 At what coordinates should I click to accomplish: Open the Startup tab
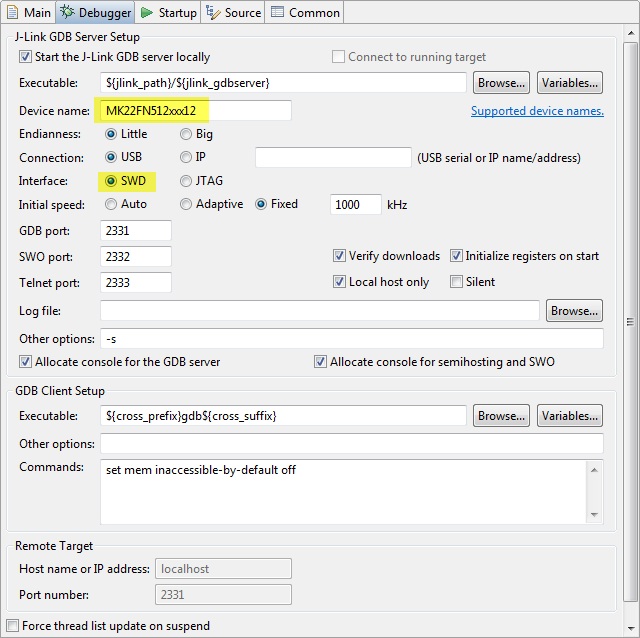(x=168, y=12)
